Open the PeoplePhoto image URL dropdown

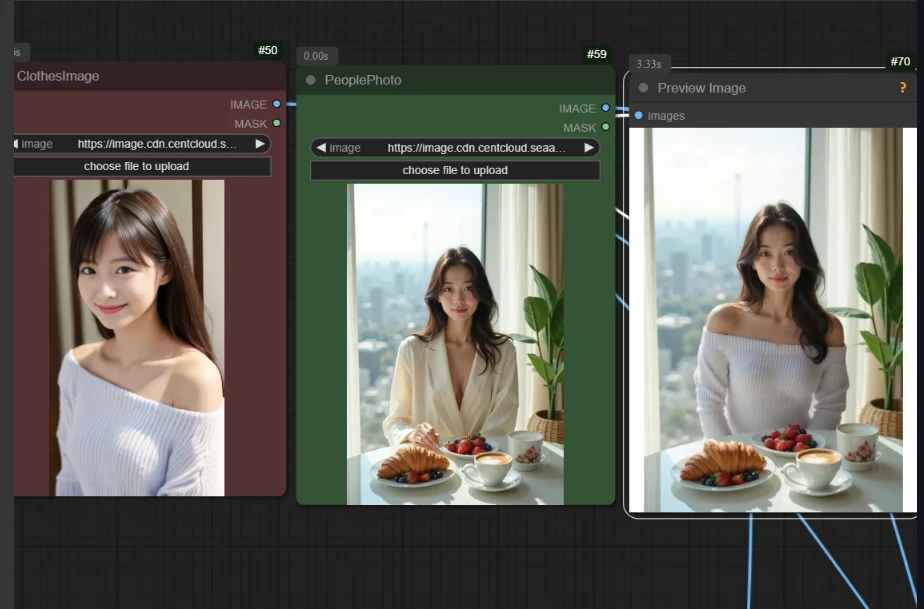[x=455, y=148]
